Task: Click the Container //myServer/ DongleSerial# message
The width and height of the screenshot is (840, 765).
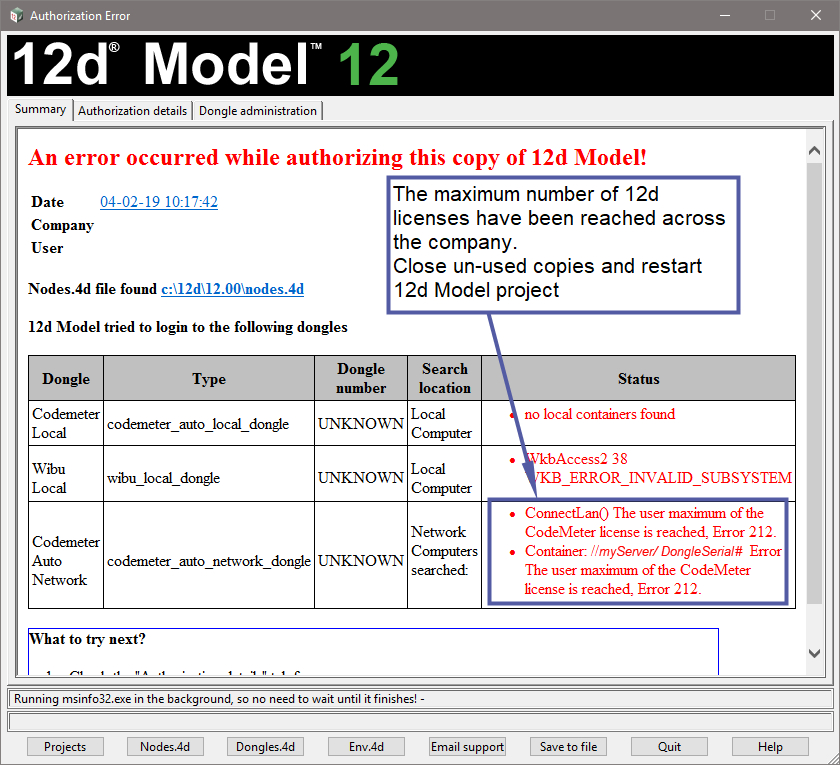Action: (x=652, y=570)
